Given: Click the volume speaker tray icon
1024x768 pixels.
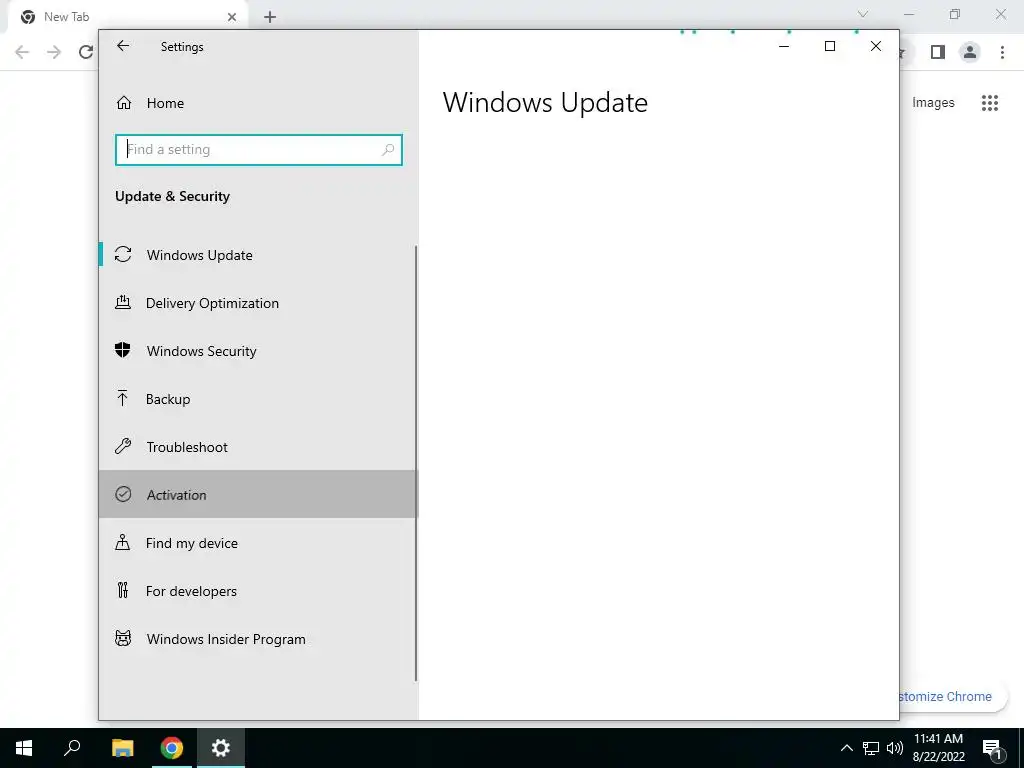Looking at the screenshot, I should [895, 748].
